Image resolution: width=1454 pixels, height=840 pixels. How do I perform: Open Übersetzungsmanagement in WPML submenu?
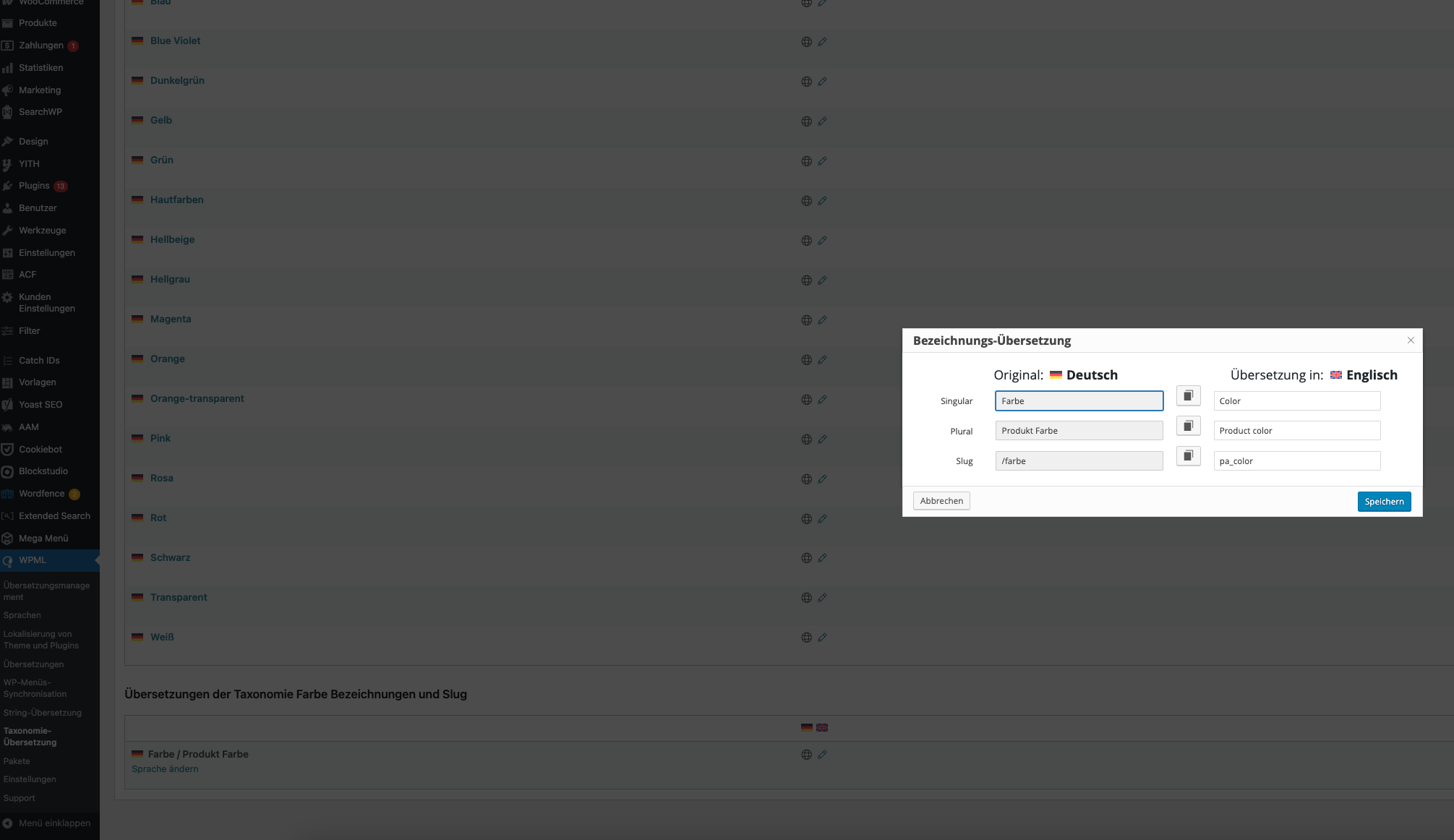(46, 591)
